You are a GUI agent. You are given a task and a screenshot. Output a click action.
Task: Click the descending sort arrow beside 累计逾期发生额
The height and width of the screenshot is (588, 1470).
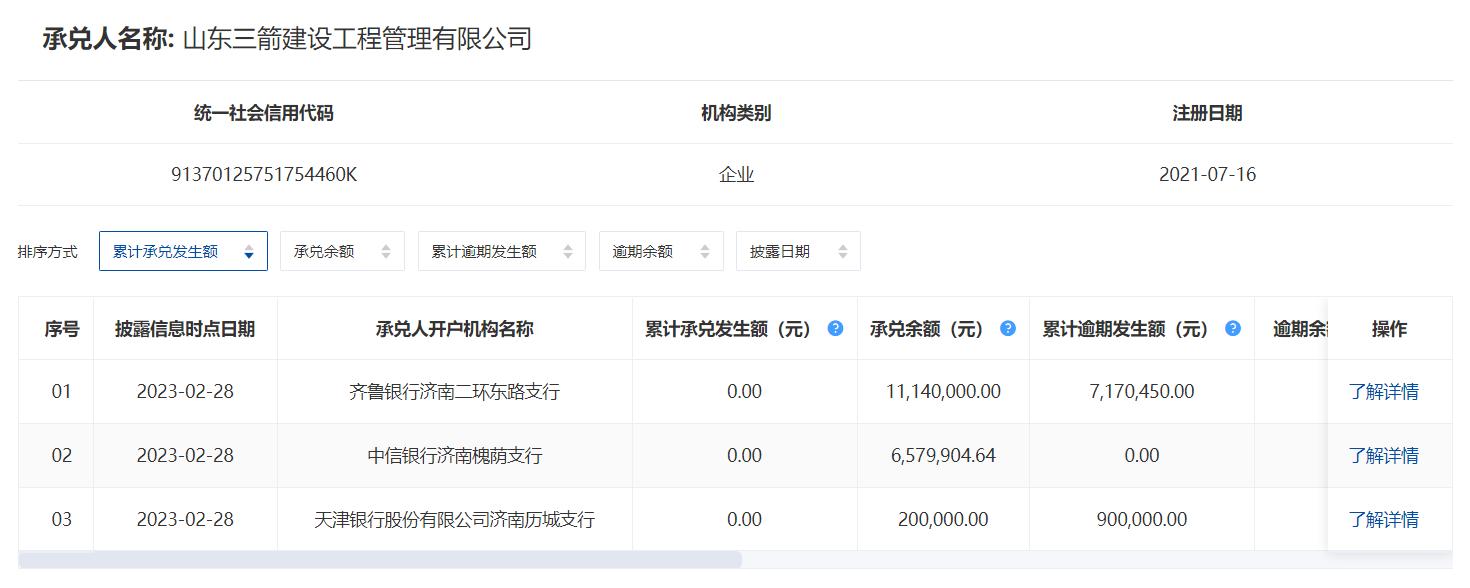click(x=570, y=256)
